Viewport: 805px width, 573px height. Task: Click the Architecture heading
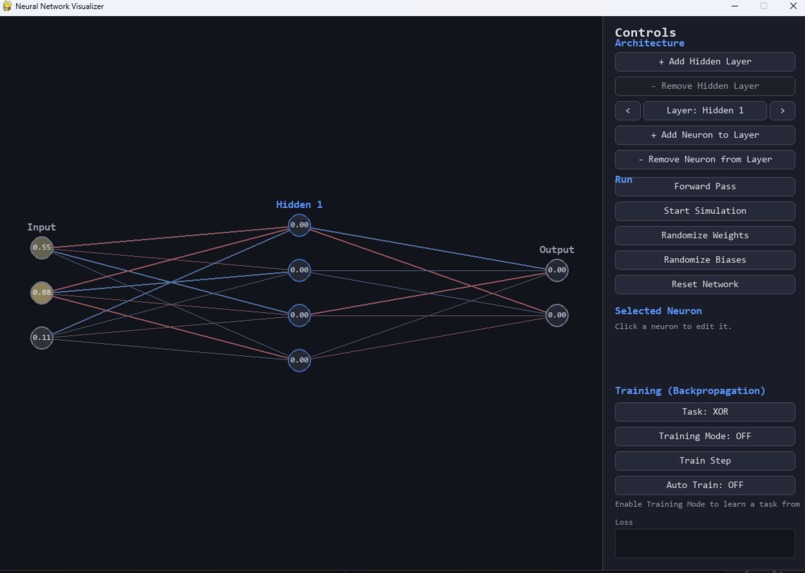tap(649, 43)
